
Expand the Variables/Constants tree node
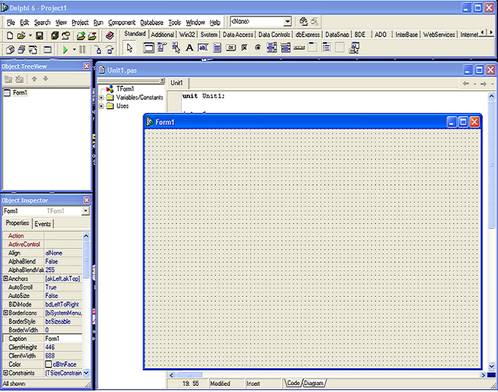(x=101, y=98)
